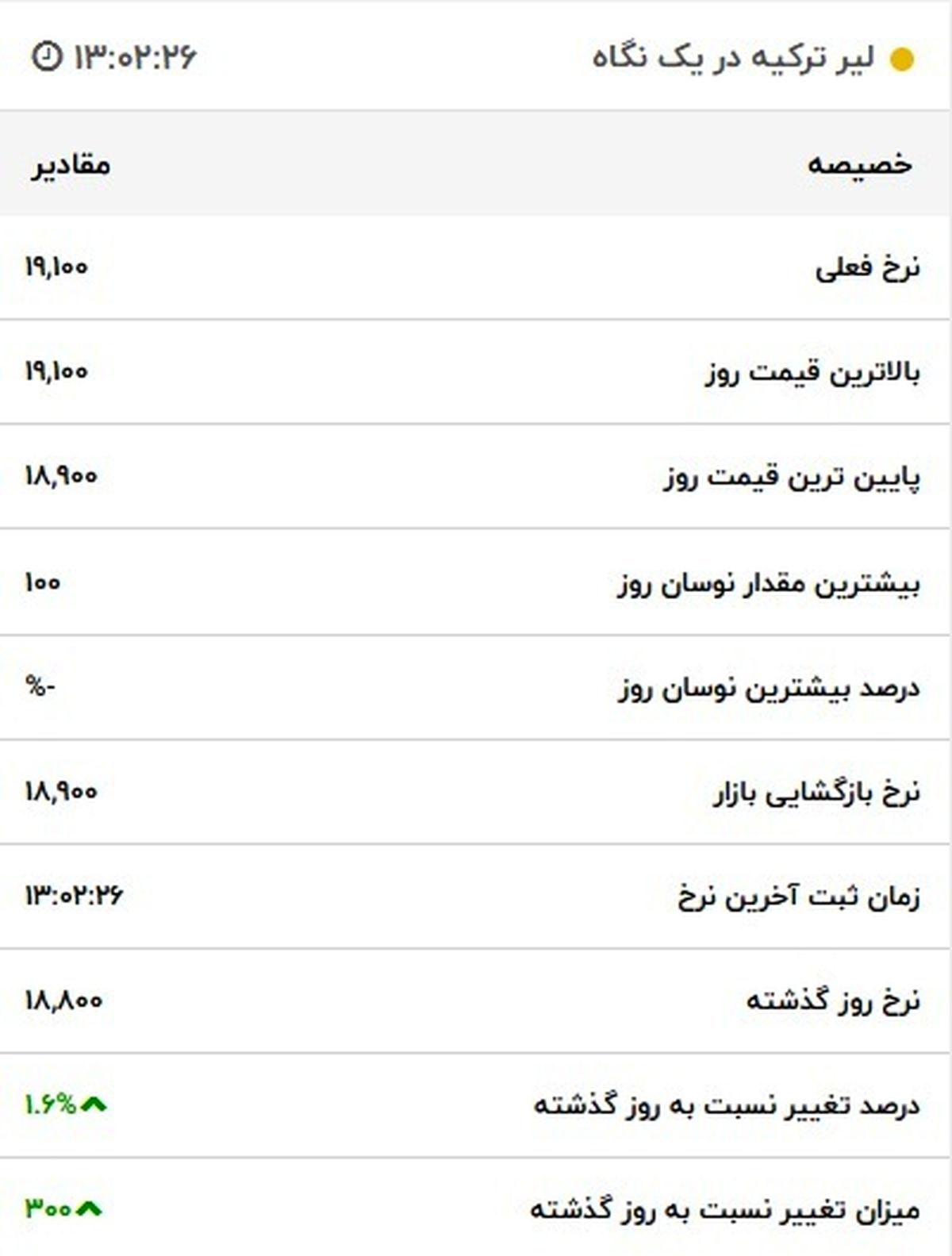This screenshot has width=952, height=1256.
Task: Click the current rate value ۱۹,۱۰۰
Action: 56,267
